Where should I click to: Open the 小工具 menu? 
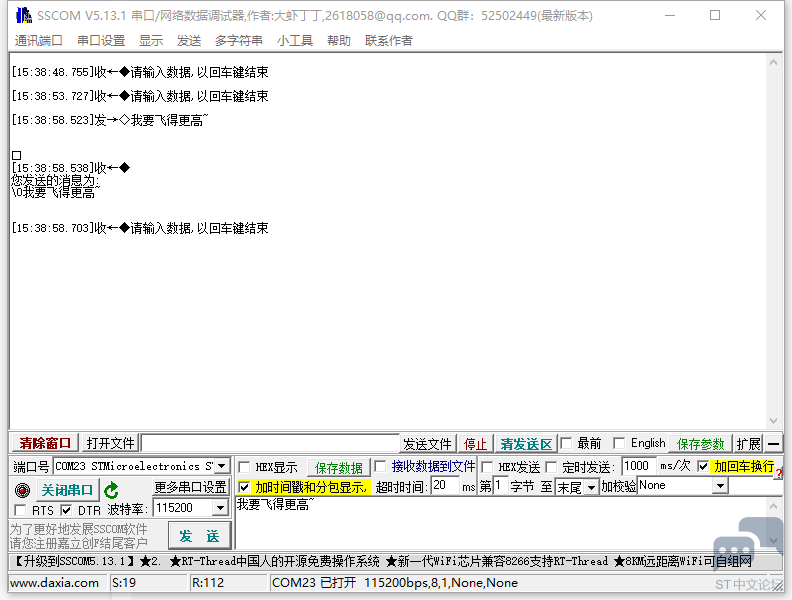[295, 40]
